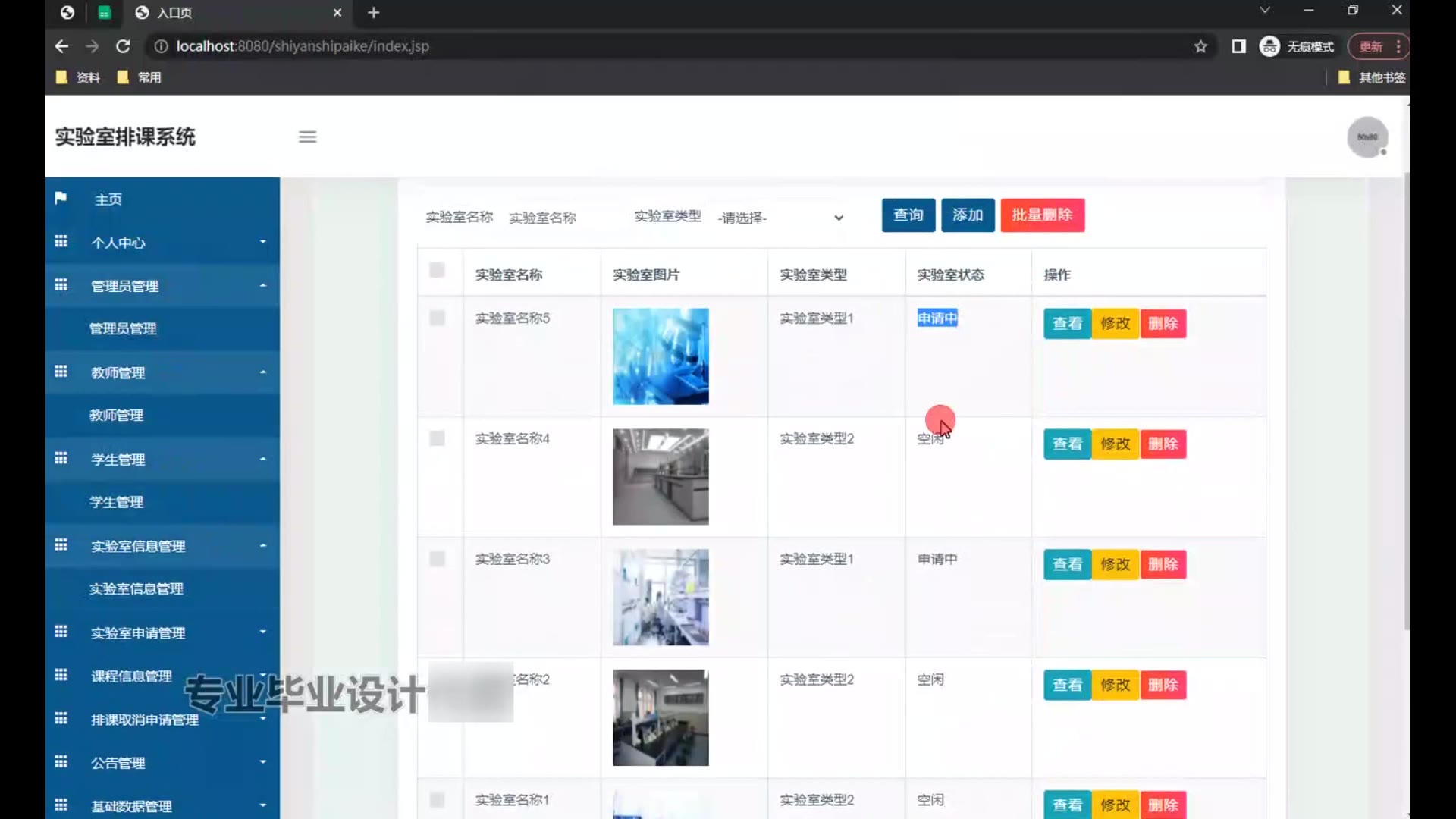Go to 主页 in the sidebar

(162, 199)
